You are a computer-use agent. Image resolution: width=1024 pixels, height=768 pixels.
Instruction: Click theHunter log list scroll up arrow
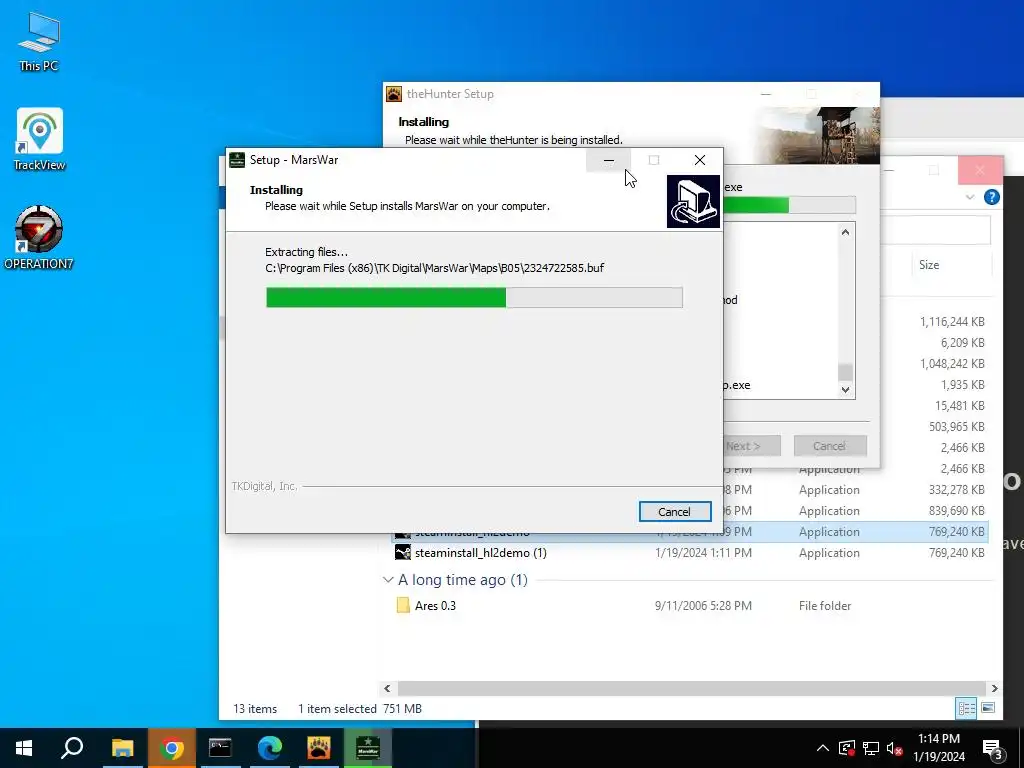845,232
